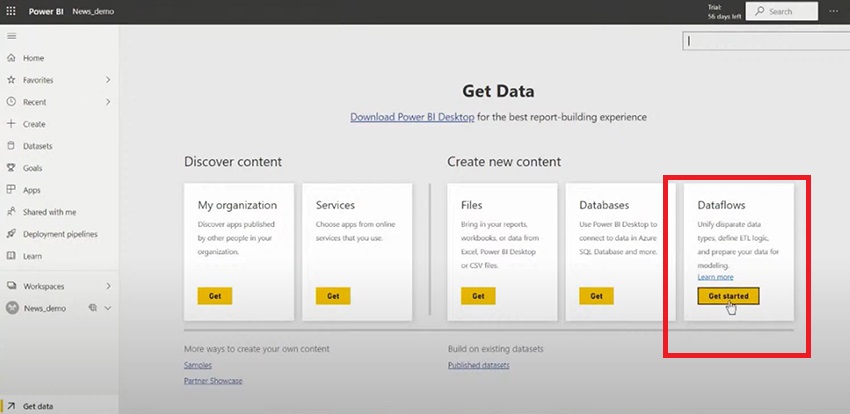Click the Recent clock icon
The width and height of the screenshot is (850, 414).
coord(11,102)
